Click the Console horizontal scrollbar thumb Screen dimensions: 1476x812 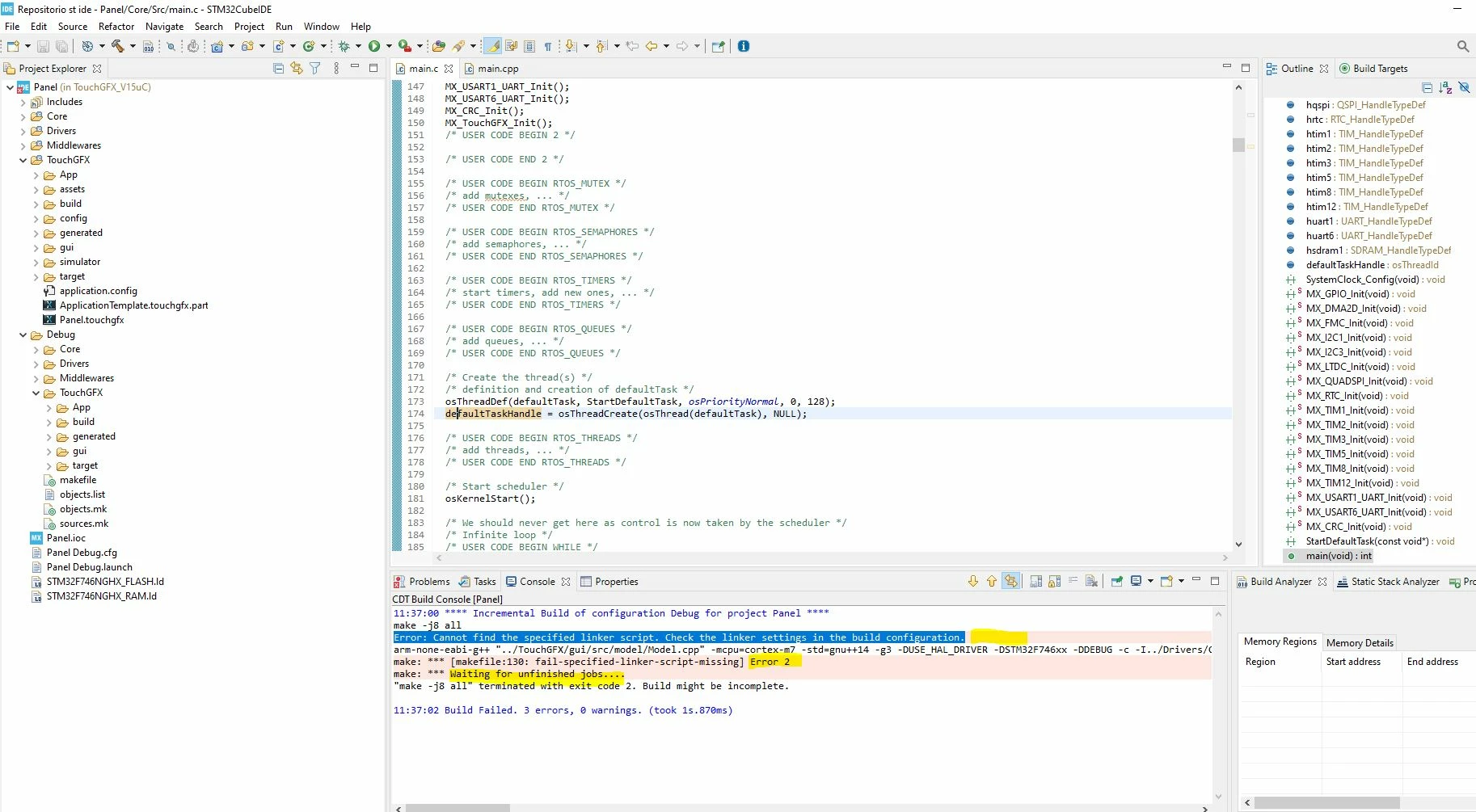pyautogui.click(x=458, y=808)
